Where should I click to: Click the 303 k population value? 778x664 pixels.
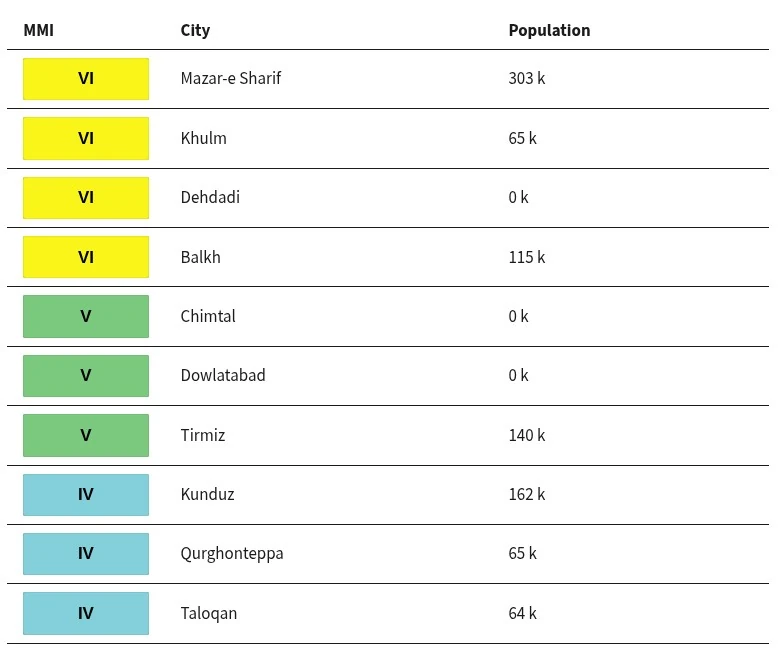527,78
